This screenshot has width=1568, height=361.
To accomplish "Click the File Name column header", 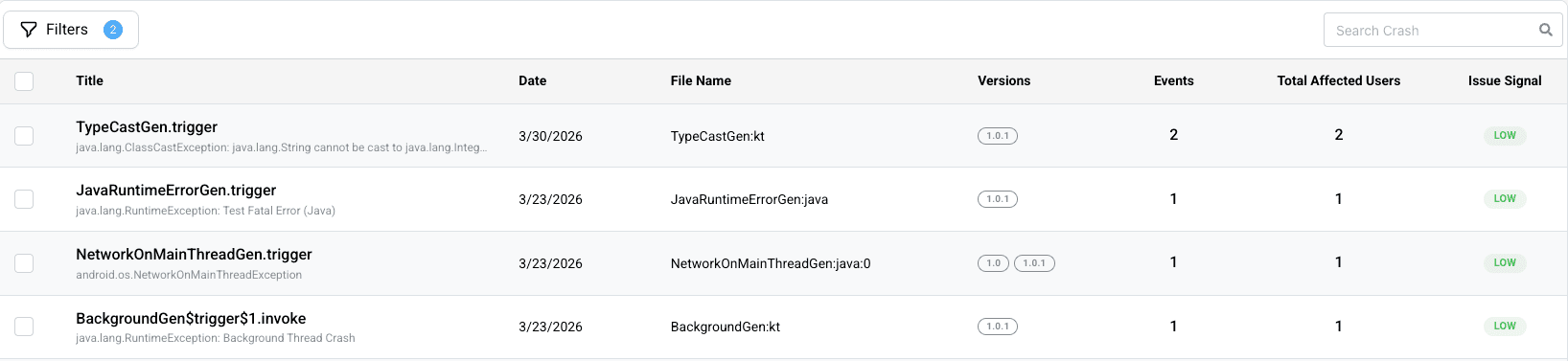I will [x=701, y=80].
